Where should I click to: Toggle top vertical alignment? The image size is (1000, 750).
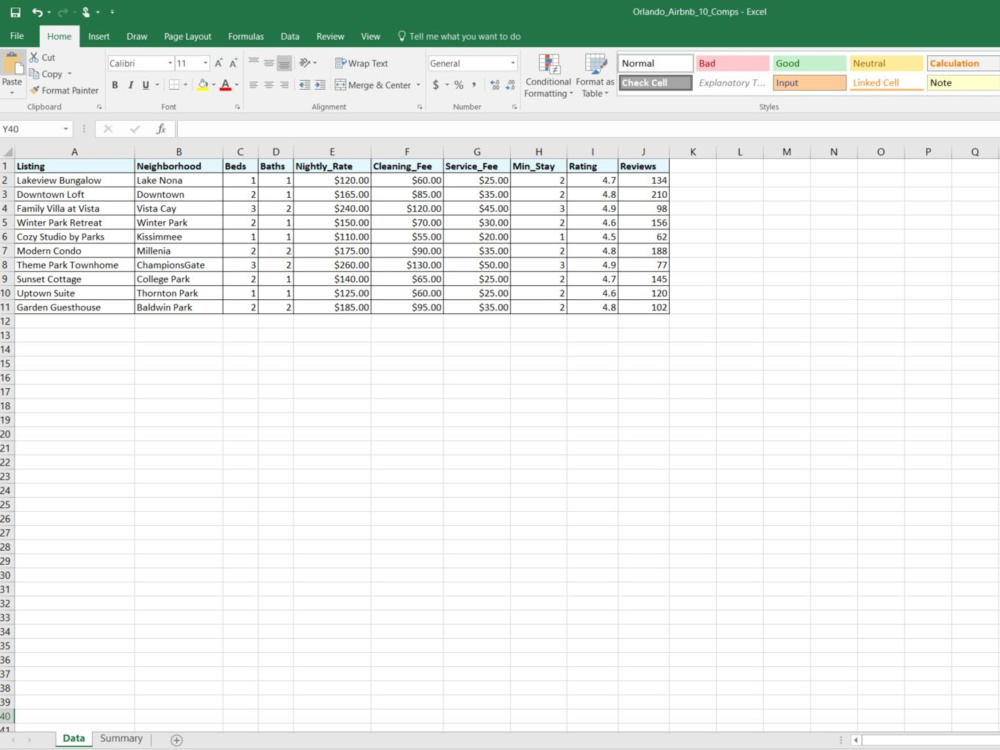(253, 62)
